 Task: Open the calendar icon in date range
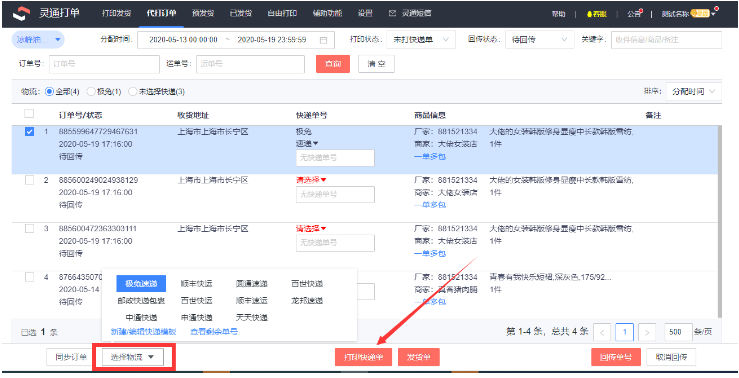pyautogui.click(x=323, y=40)
